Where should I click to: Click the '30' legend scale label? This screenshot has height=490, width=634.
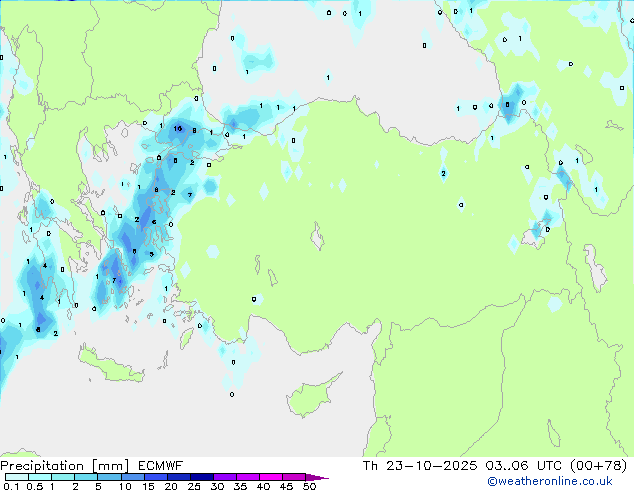point(217,486)
